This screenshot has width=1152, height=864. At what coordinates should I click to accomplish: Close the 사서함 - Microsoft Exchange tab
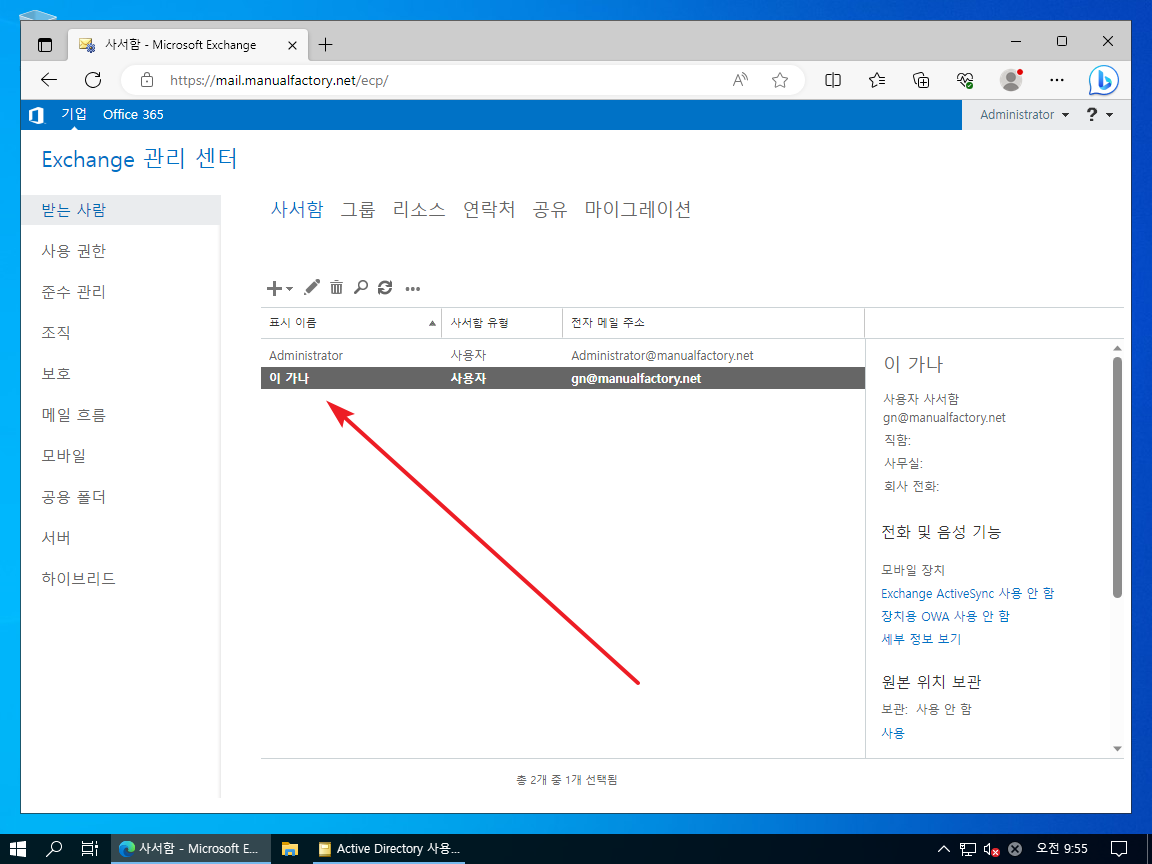(292, 45)
